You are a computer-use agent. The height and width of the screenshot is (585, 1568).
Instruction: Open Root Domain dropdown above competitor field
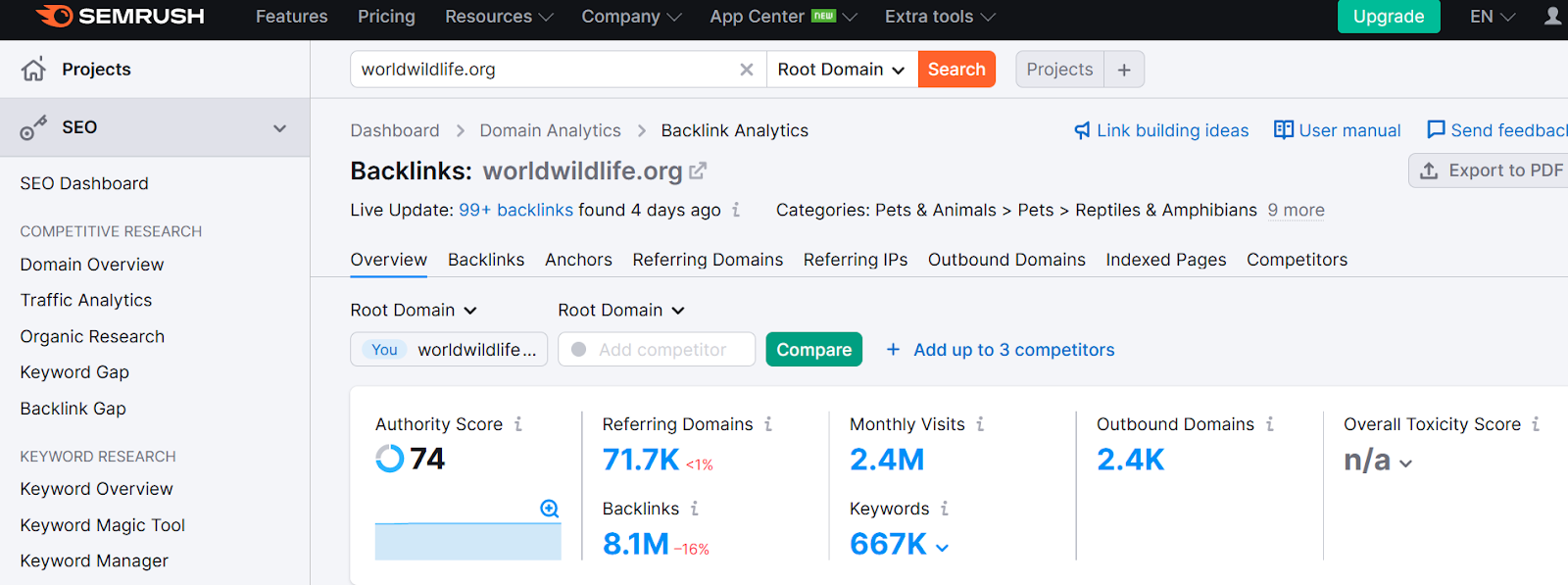pyautogui.click(x=621, y=311)
